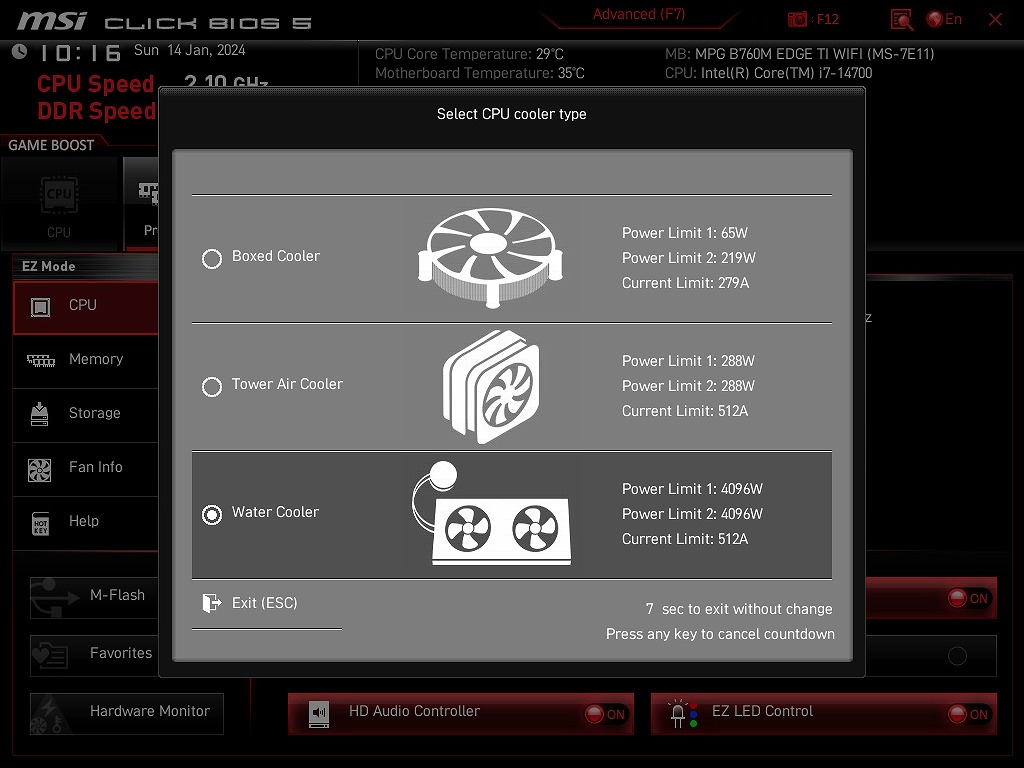Open the Hardware Monitor button
Screen dimensions: 1024x768
(127, 713)
